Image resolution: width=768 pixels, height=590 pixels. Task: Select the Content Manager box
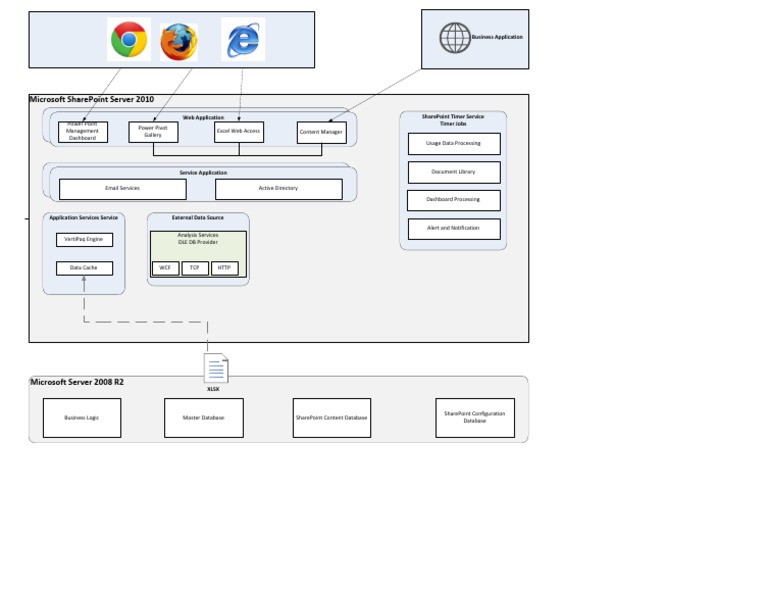[x=322, y=132]
